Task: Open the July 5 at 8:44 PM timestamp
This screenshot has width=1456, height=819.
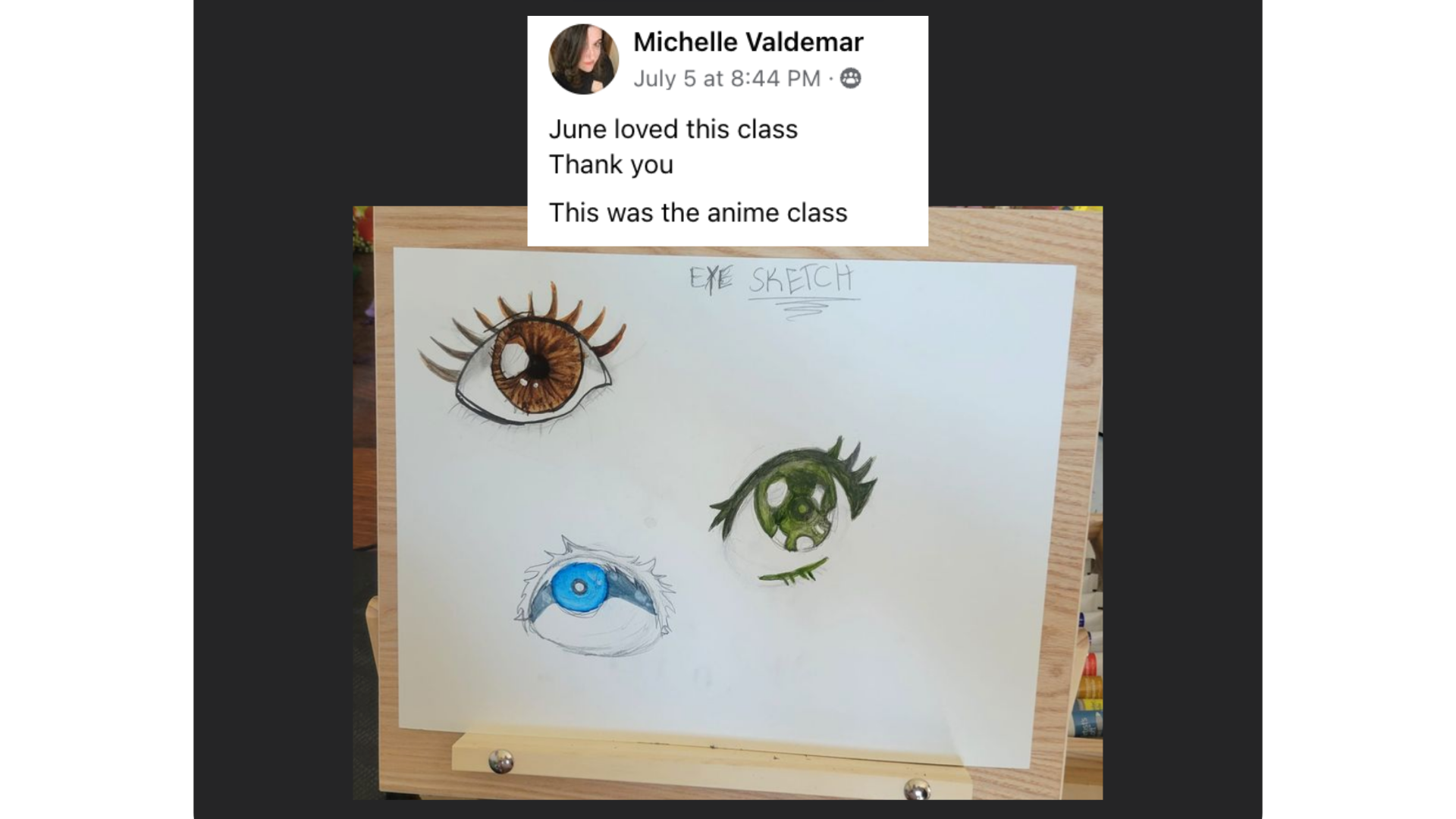Action: point(726,78)
